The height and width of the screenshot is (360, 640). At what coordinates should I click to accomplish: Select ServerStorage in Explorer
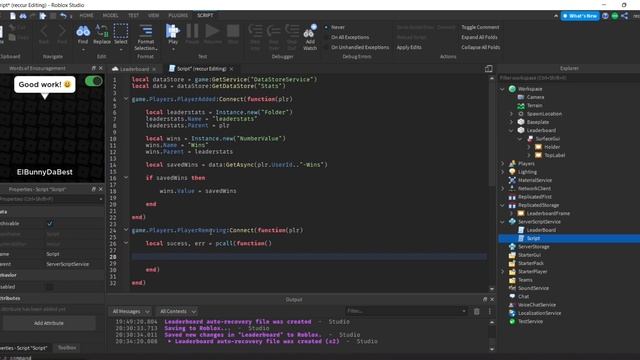tap(533, 247)
